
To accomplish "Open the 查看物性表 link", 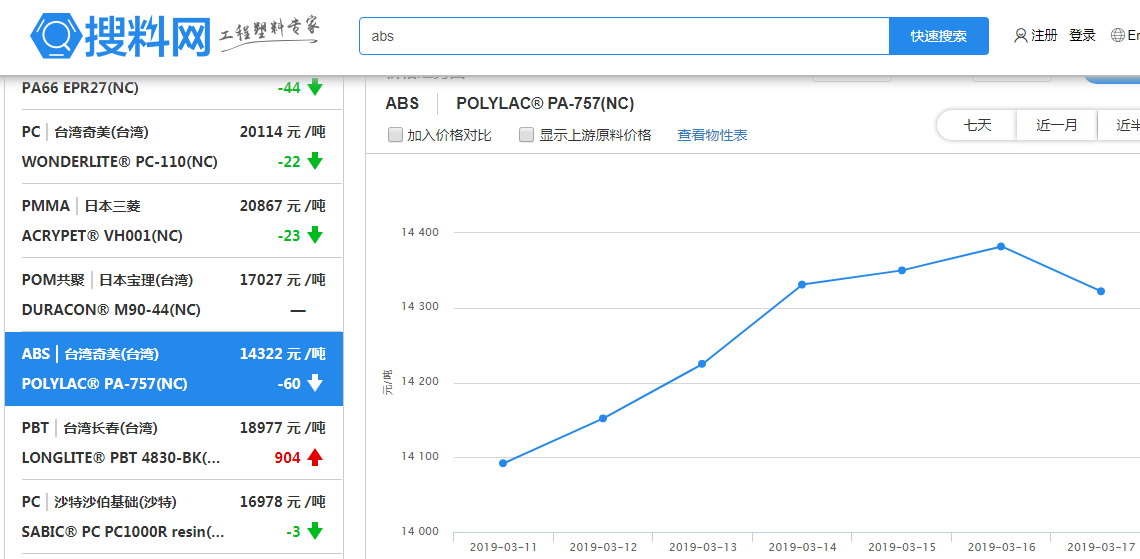I will (x=712, y=135).
